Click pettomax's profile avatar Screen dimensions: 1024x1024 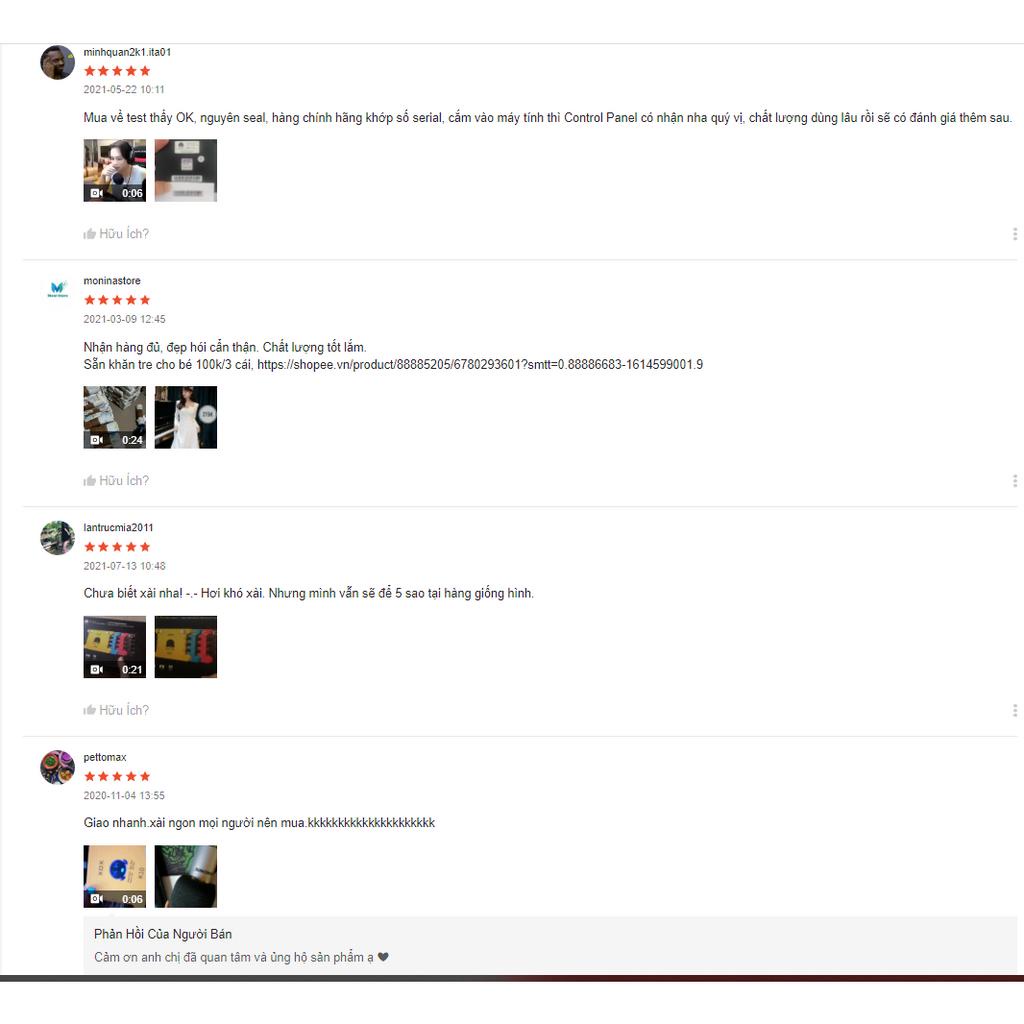click(x=57, y=767)
